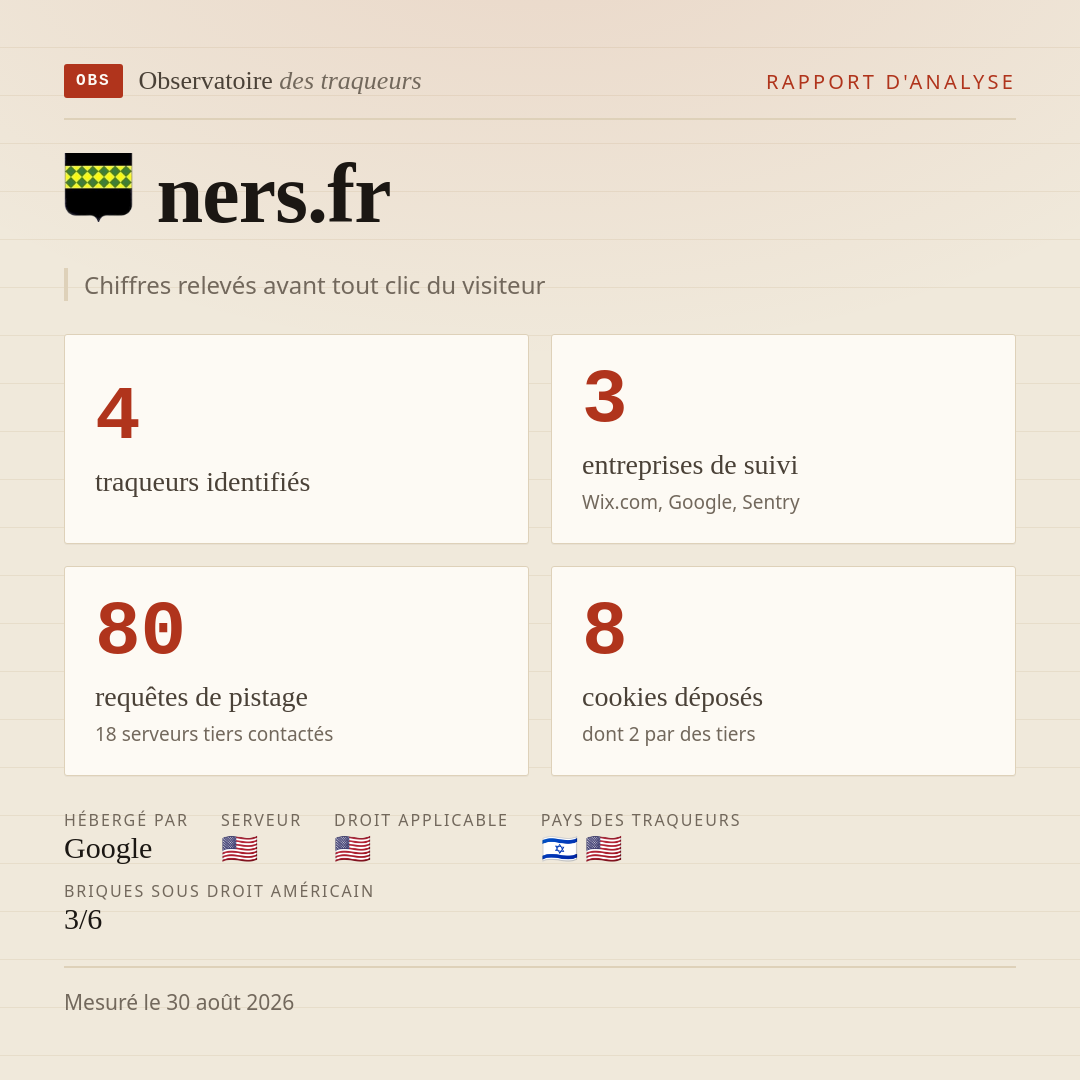
Task: Click the number 3 in the entreprises card
Action: [605, 397]
